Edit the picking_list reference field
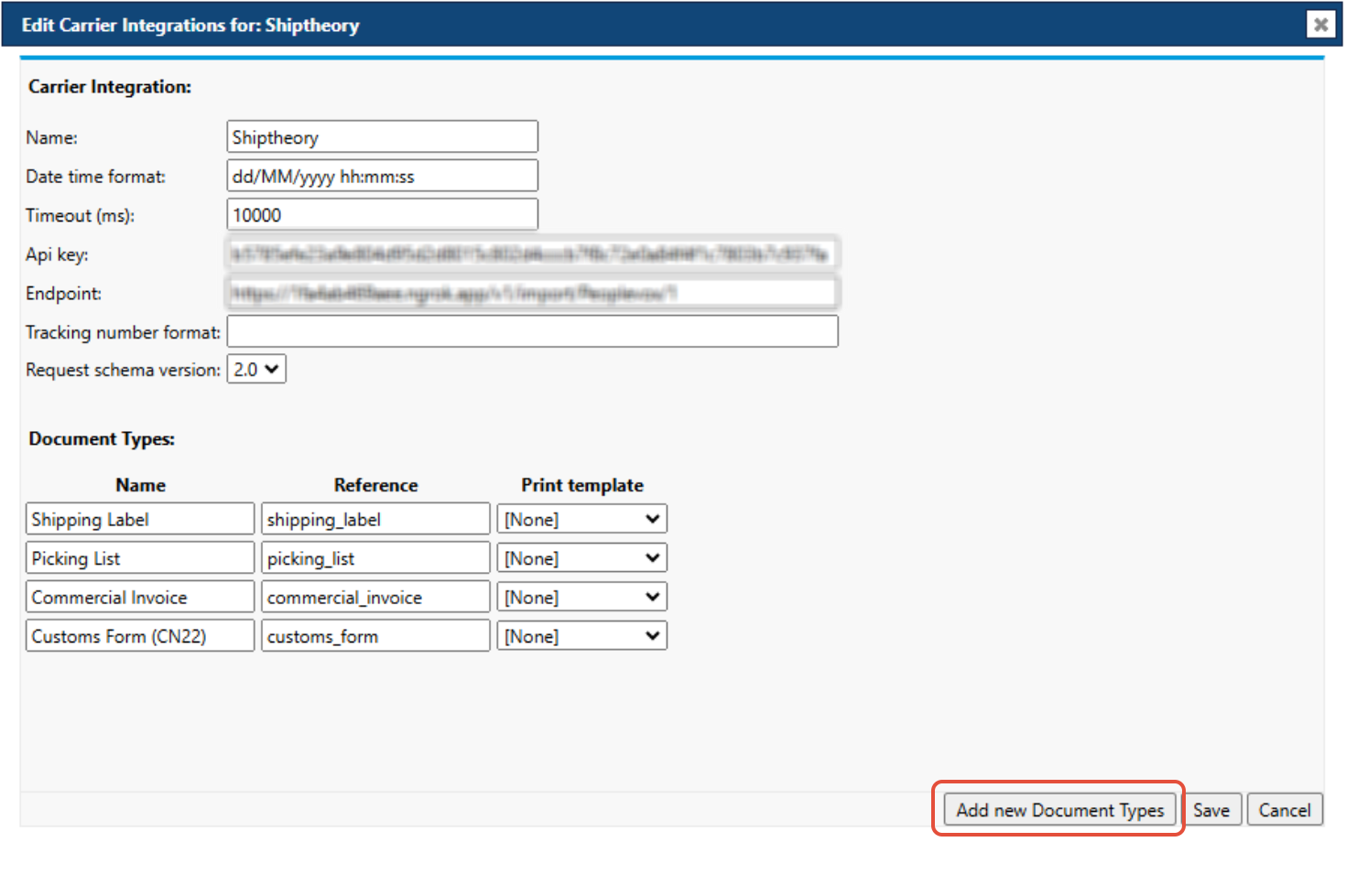 [x=375, y=558]
